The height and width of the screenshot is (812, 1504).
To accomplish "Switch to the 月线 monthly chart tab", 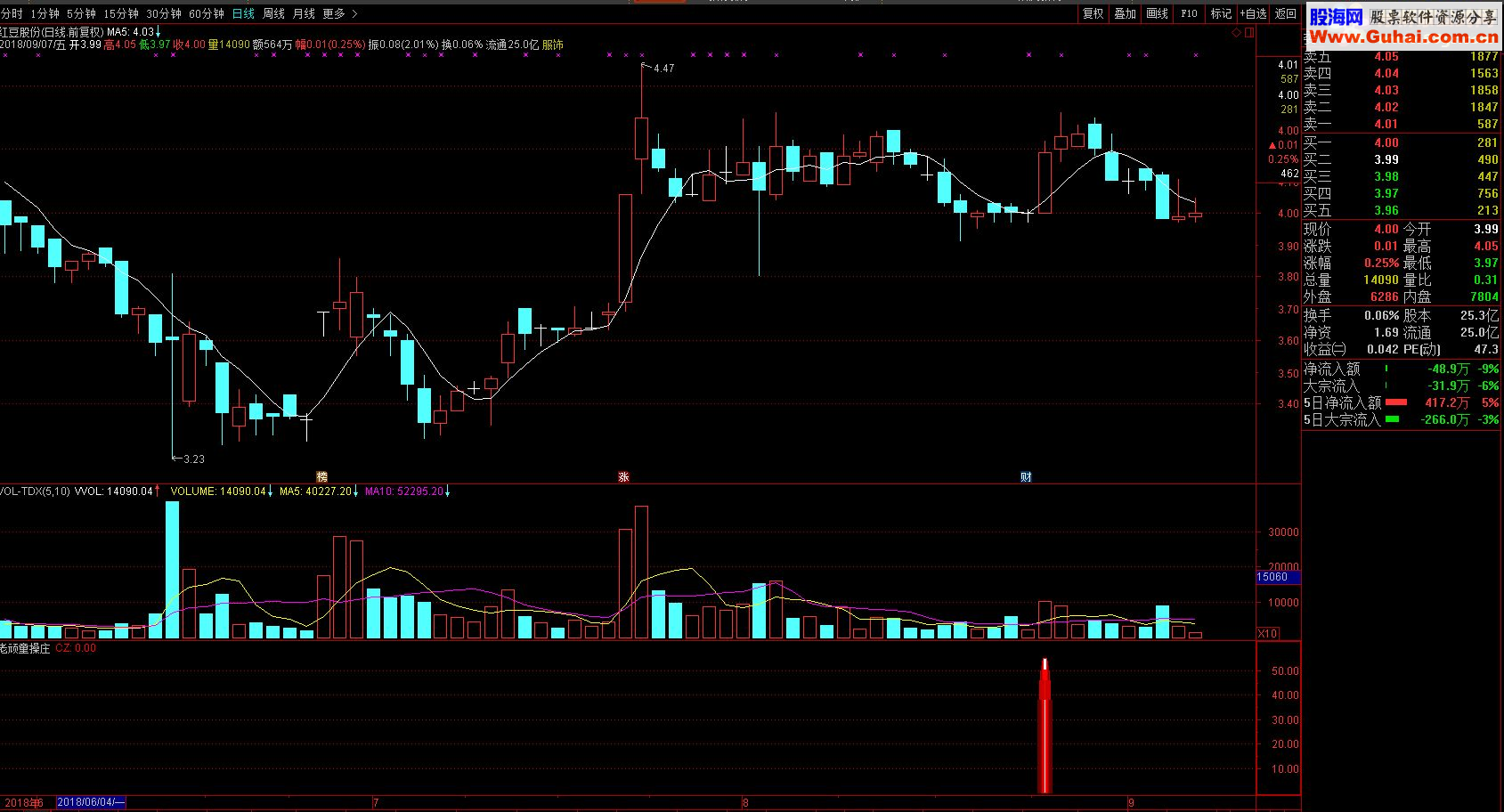I will tap(304, 13).
